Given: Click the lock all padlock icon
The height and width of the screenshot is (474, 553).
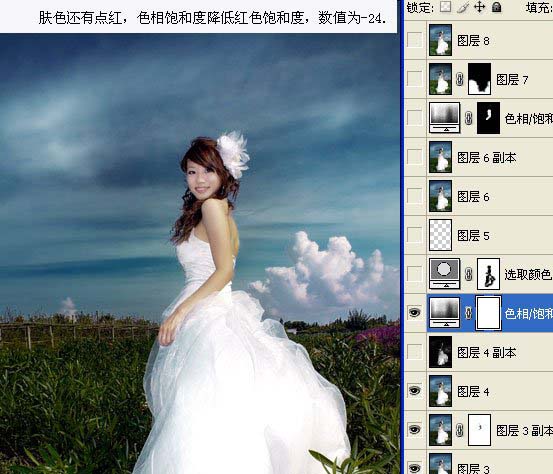Looking at the screenshot, I should (497, 7).
